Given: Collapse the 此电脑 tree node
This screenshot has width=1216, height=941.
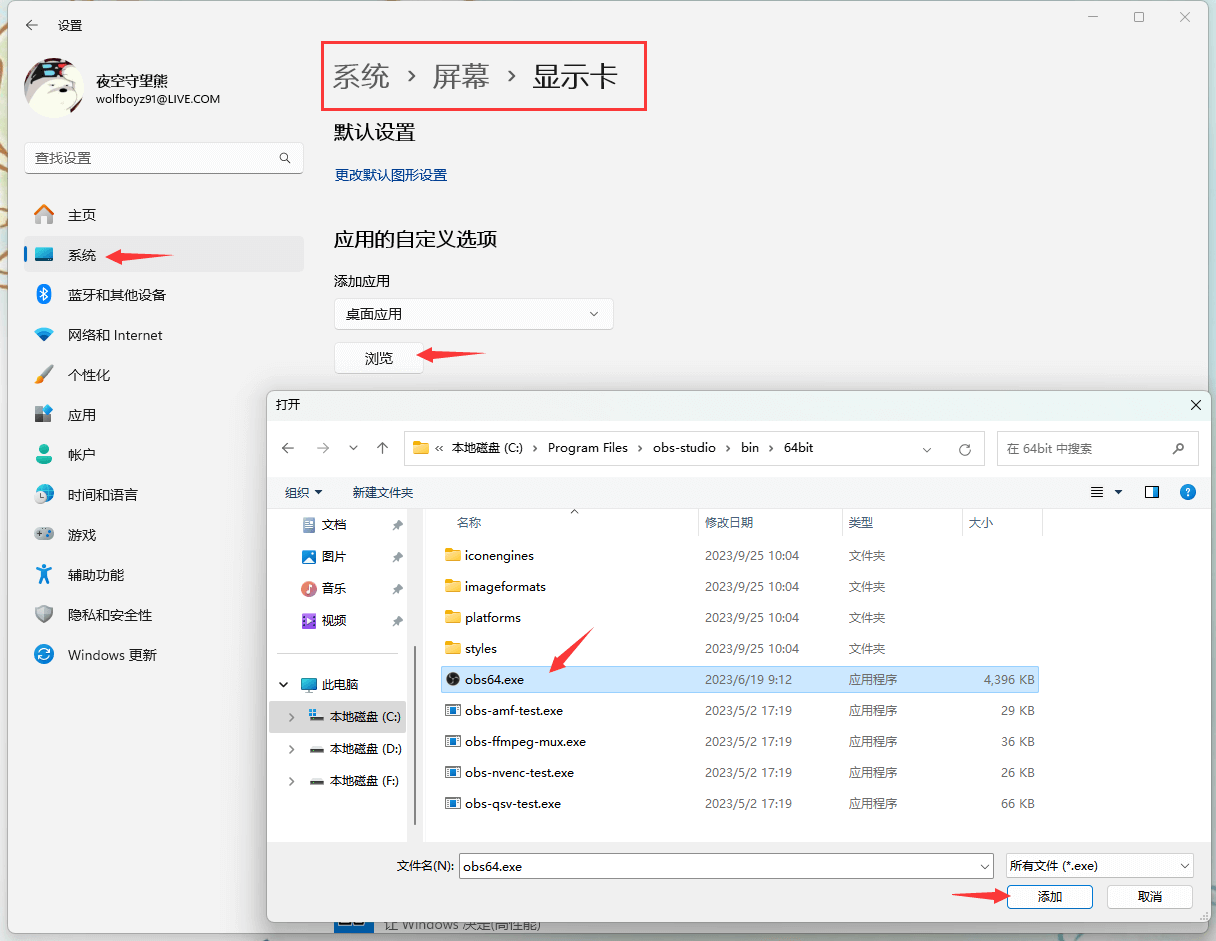Looking at the screenshot, I should coord(284,685).
